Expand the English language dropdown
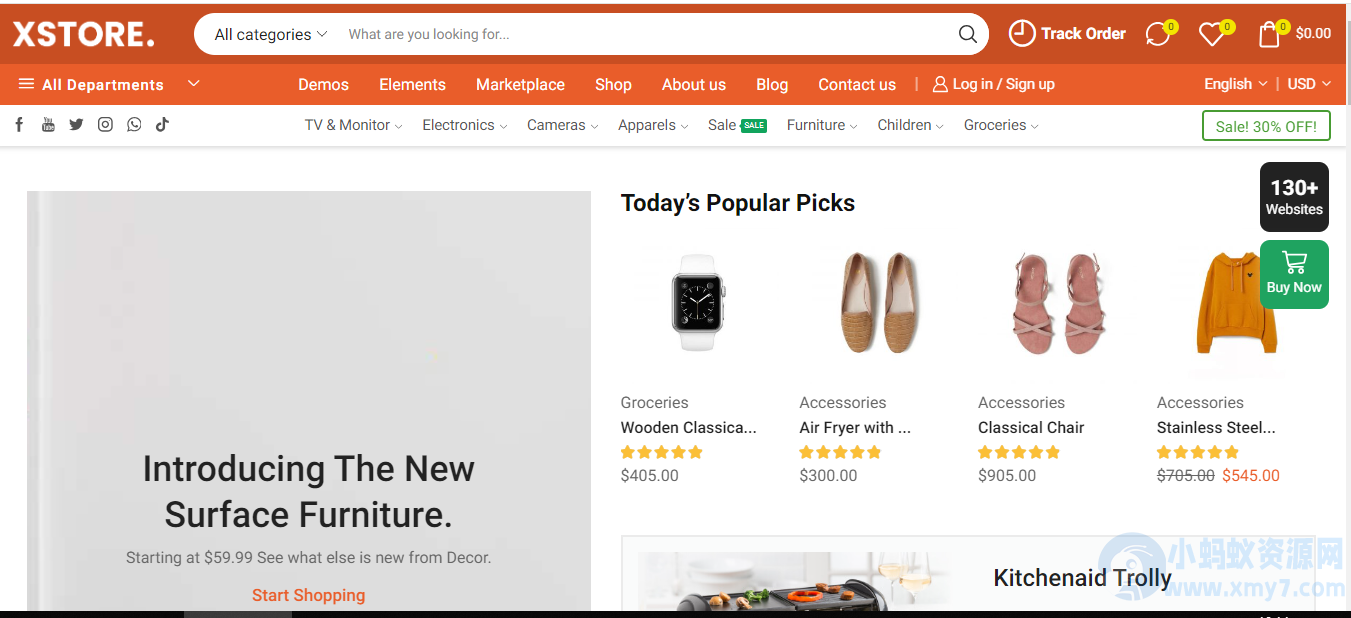The width and height of the screenshot is (1351, 618). point(1234,84)
